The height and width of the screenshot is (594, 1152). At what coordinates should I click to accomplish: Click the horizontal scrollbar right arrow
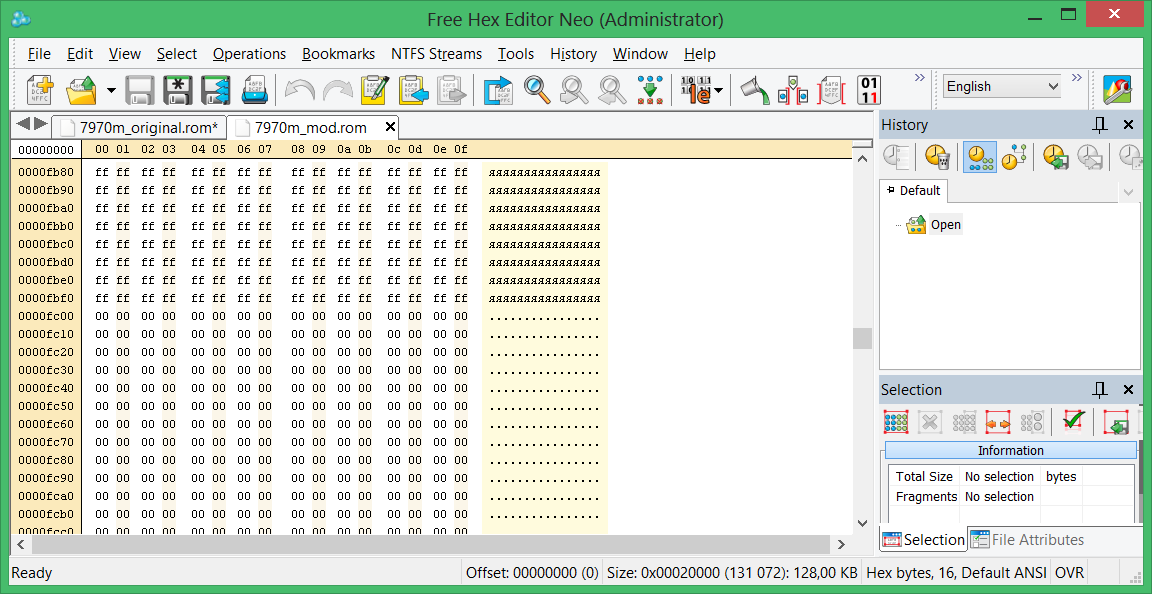[842, 545]
